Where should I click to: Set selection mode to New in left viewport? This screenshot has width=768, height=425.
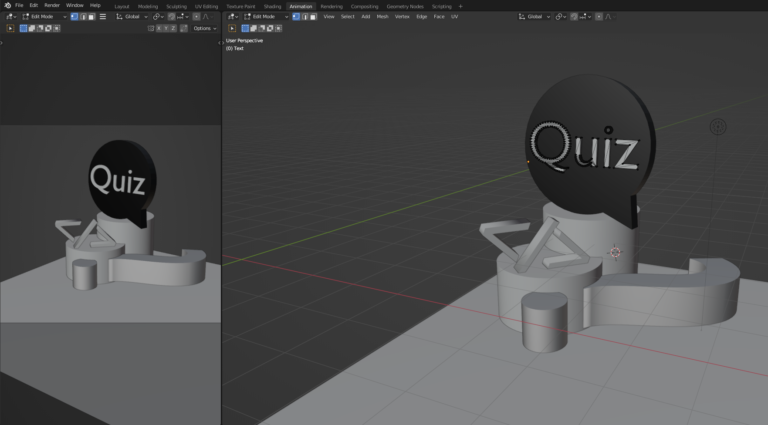click(x=23, y=28)
